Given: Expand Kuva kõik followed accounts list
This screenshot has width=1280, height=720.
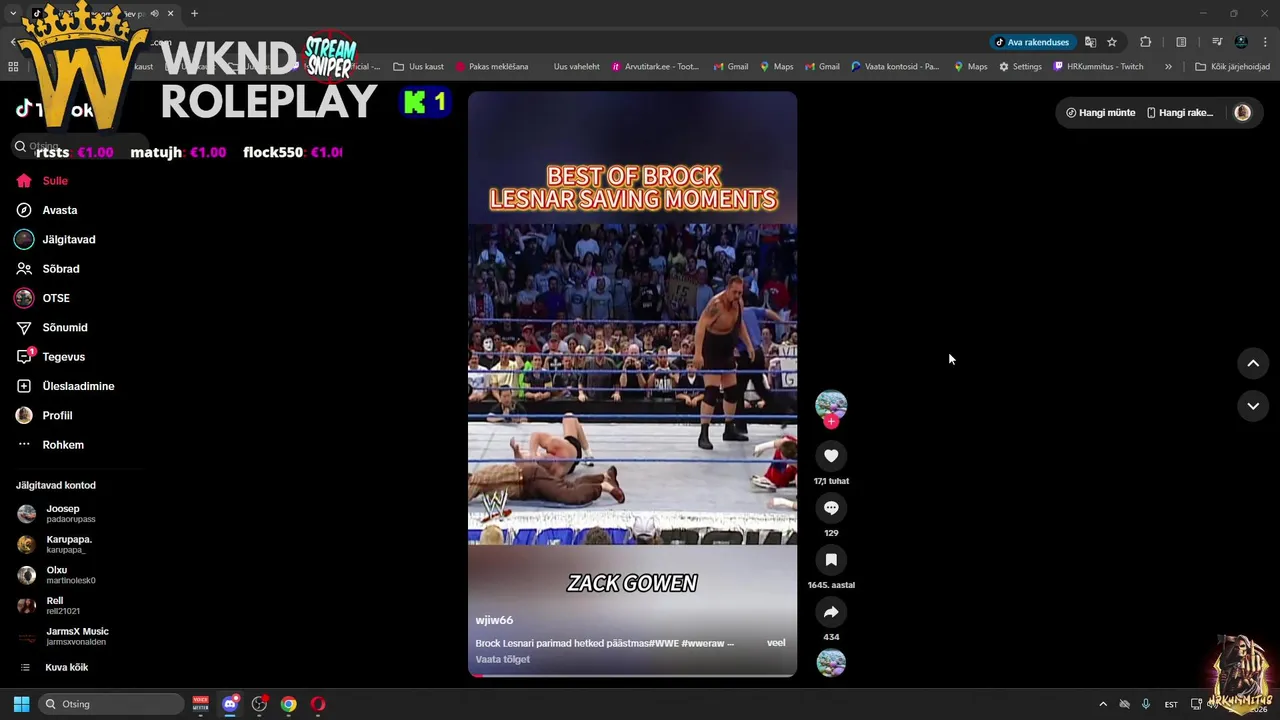Looking at the screenshot, I should pos(54,667).
